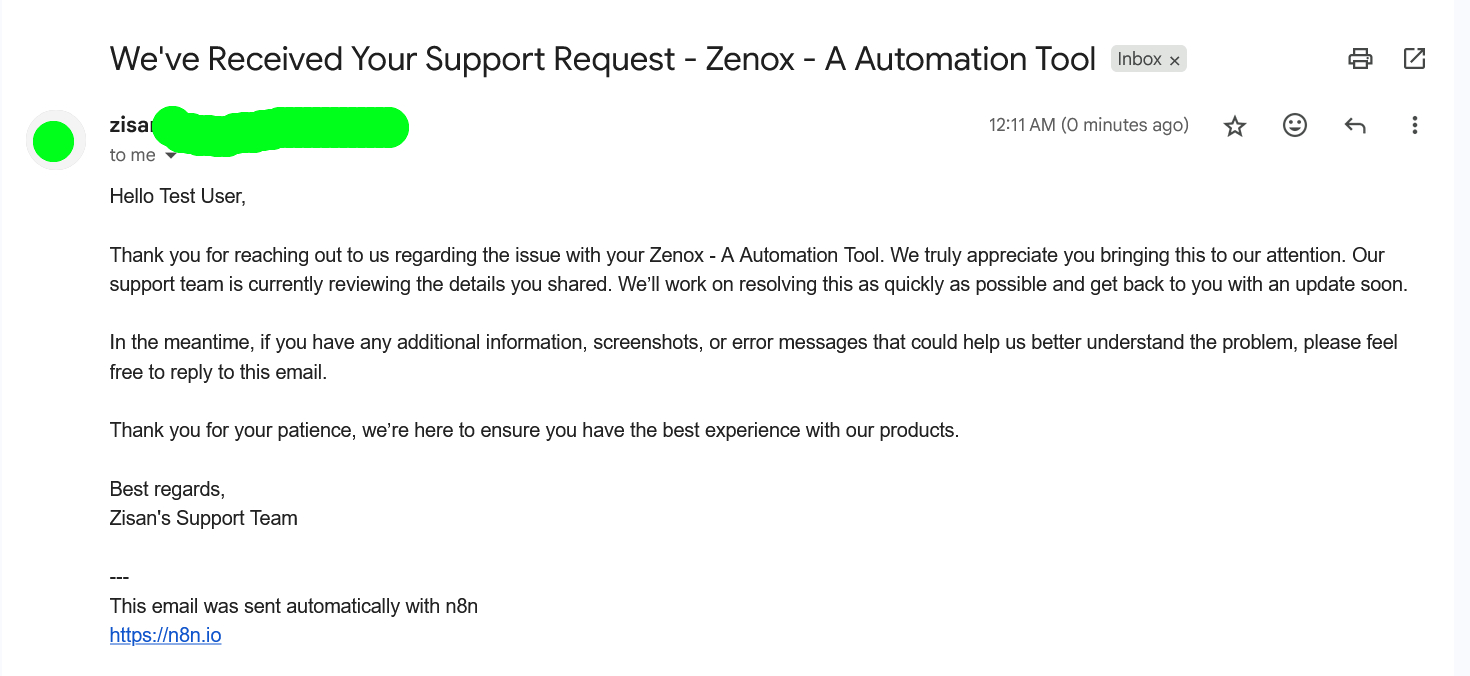
Task: Click the Inbox label chip
Action: point(1139,59)
